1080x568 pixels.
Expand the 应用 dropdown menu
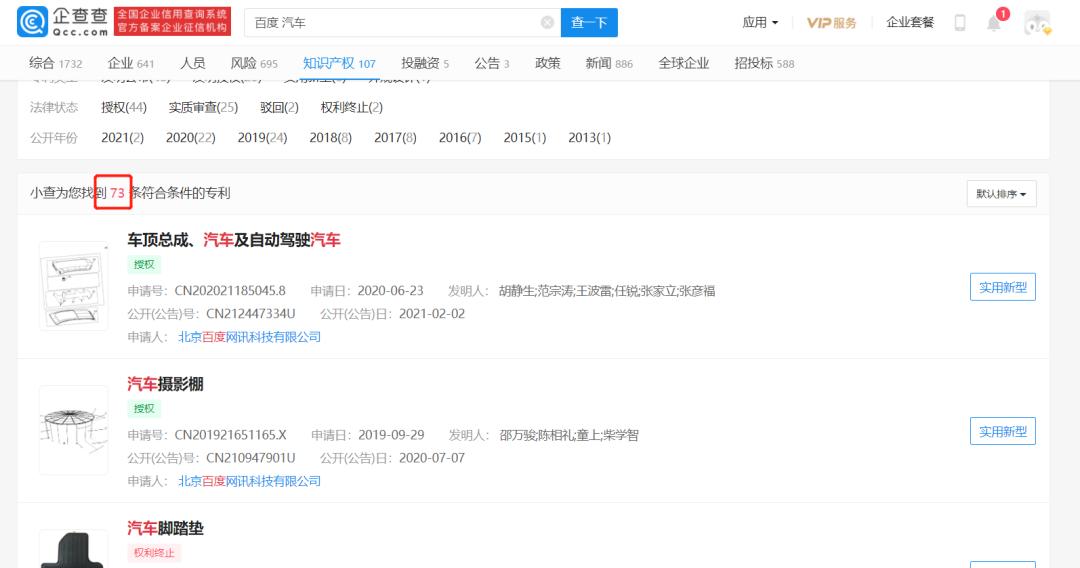pos(760,22)
